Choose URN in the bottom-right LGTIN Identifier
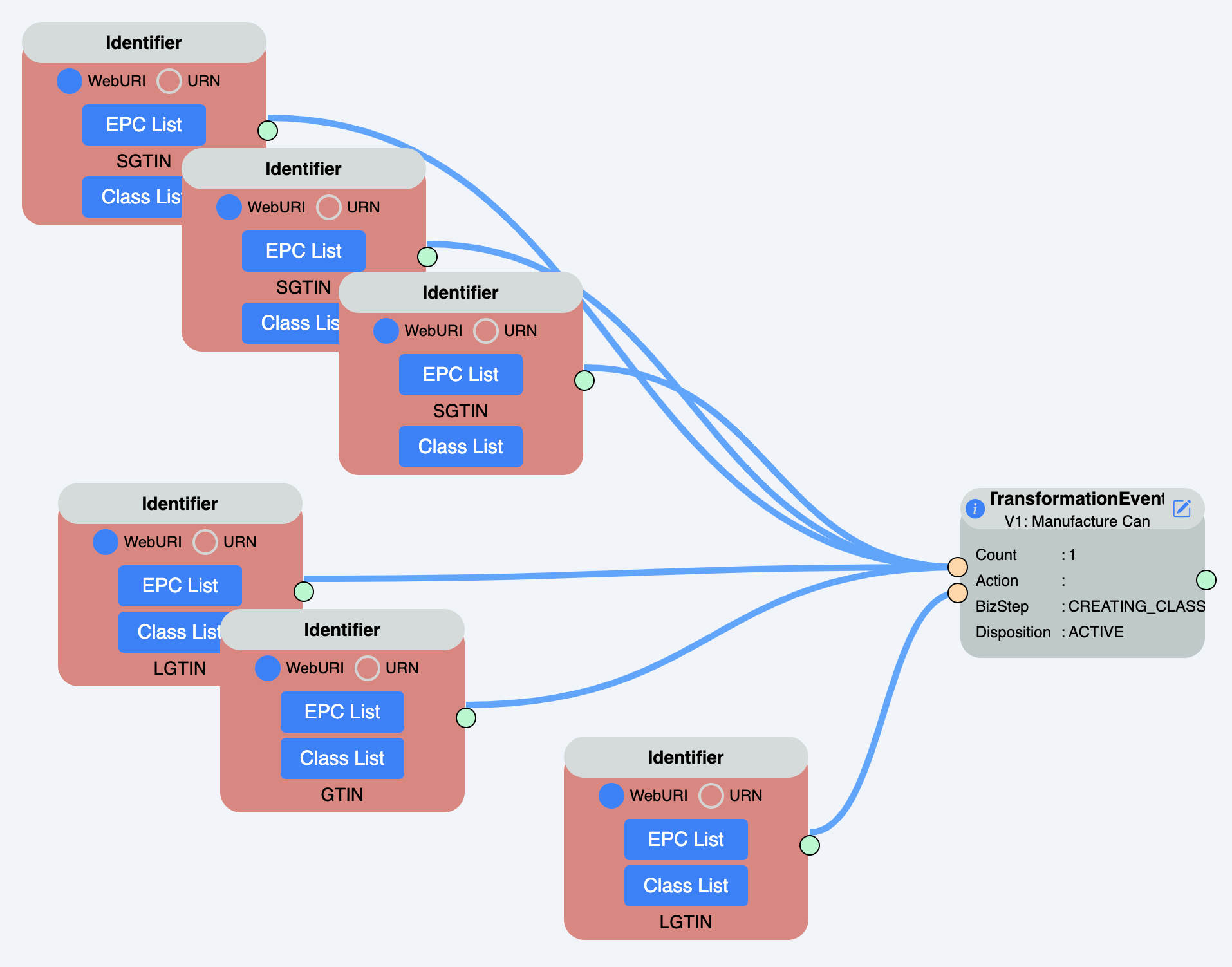 point(711,796)
